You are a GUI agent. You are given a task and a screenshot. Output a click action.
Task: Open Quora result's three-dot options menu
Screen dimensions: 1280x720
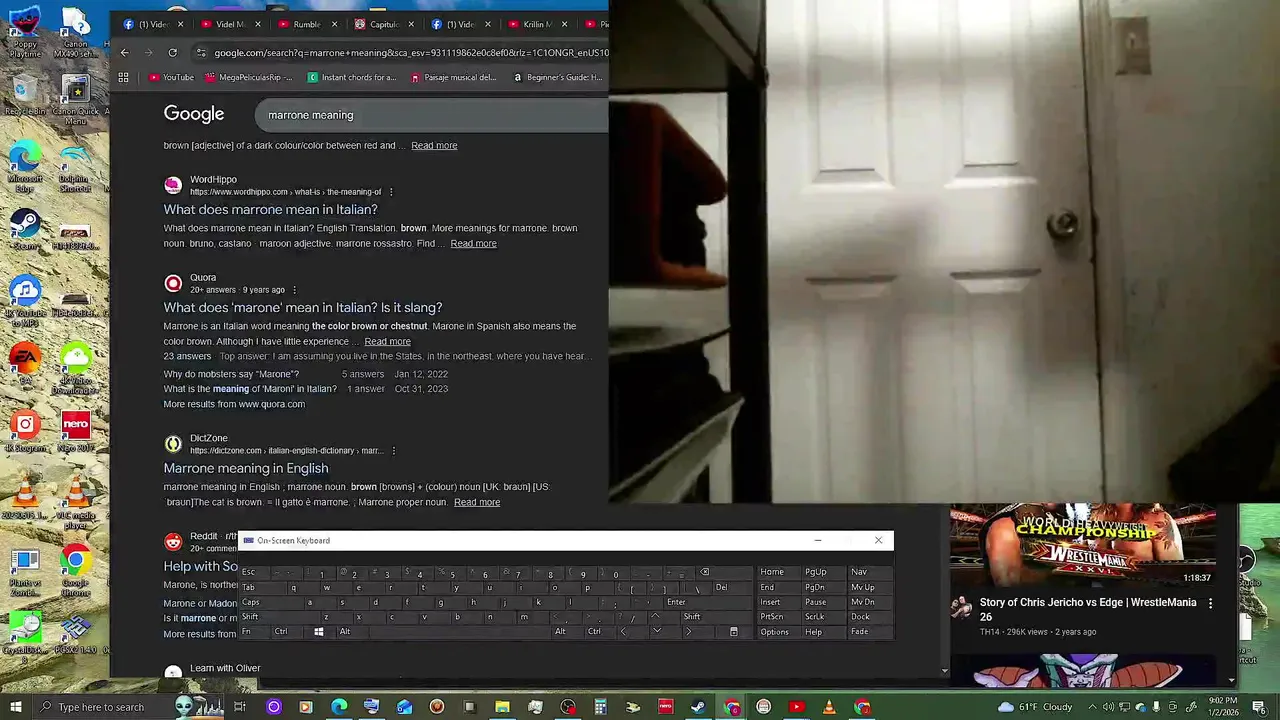pyautogui.click(x=294, y=290)
